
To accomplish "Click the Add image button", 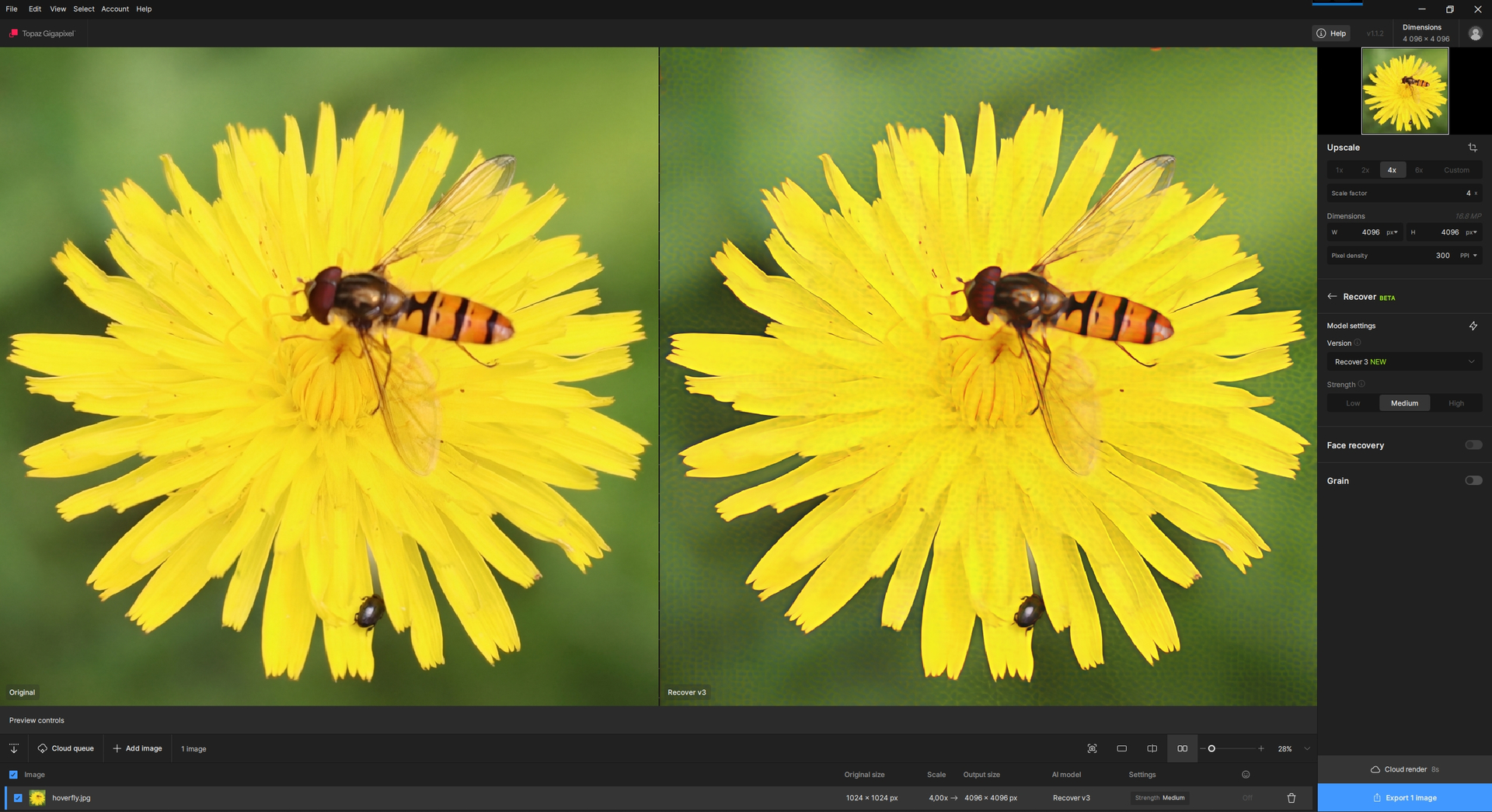I will (x=138, y=748).
